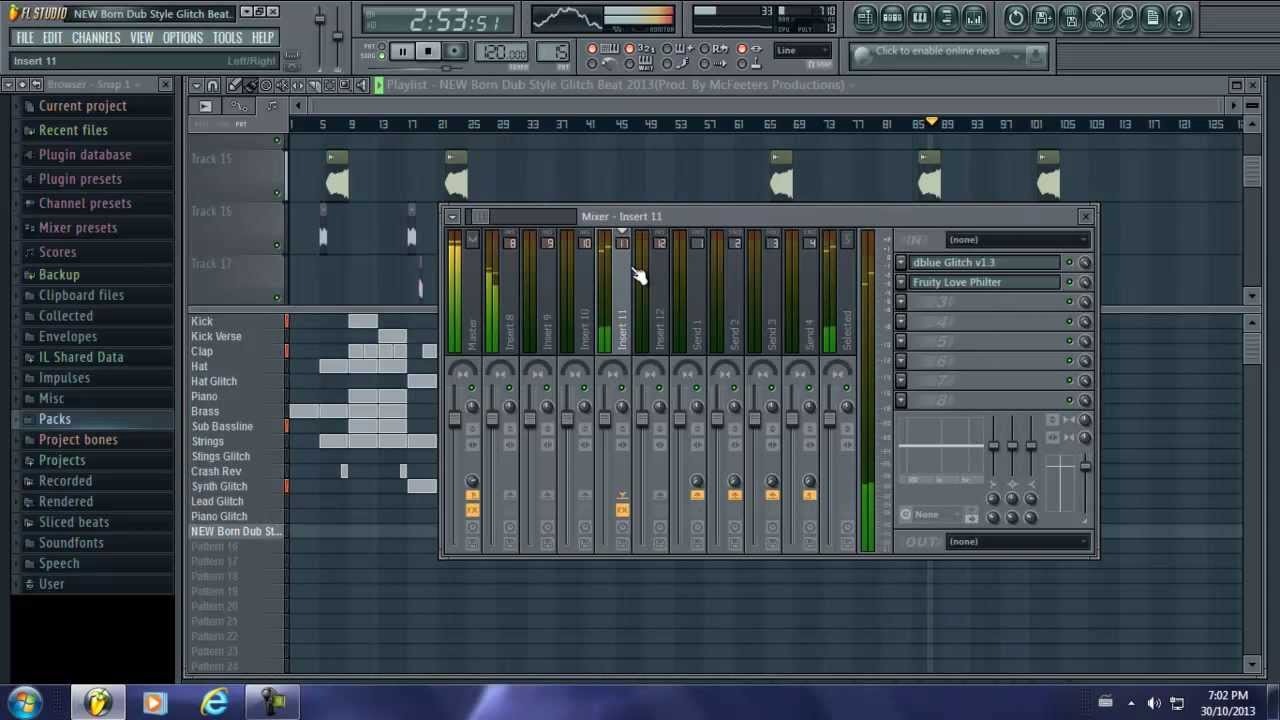Open the project info toolbar icon

[1152, 17]
